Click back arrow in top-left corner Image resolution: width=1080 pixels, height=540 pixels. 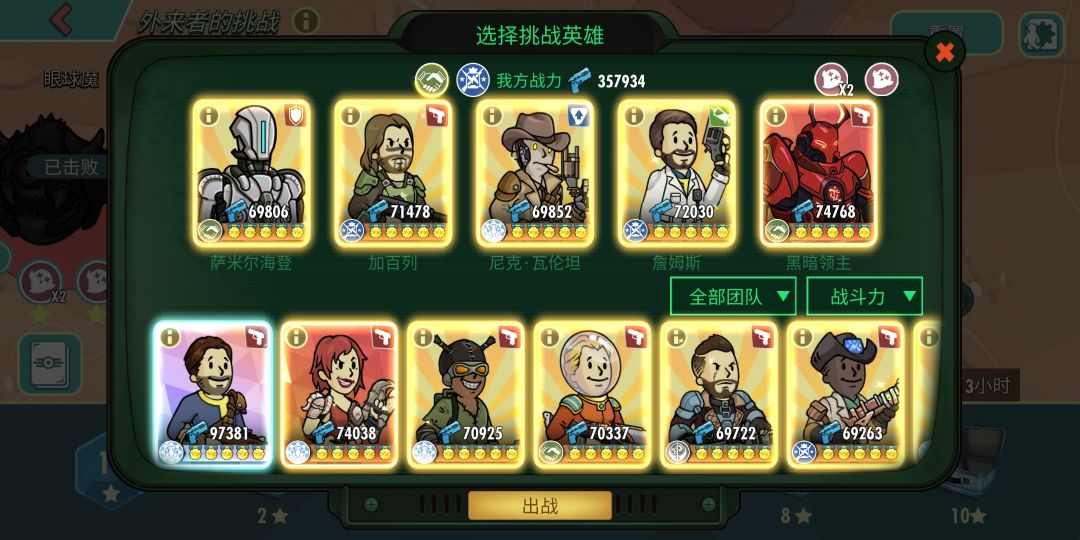point(61,19)
